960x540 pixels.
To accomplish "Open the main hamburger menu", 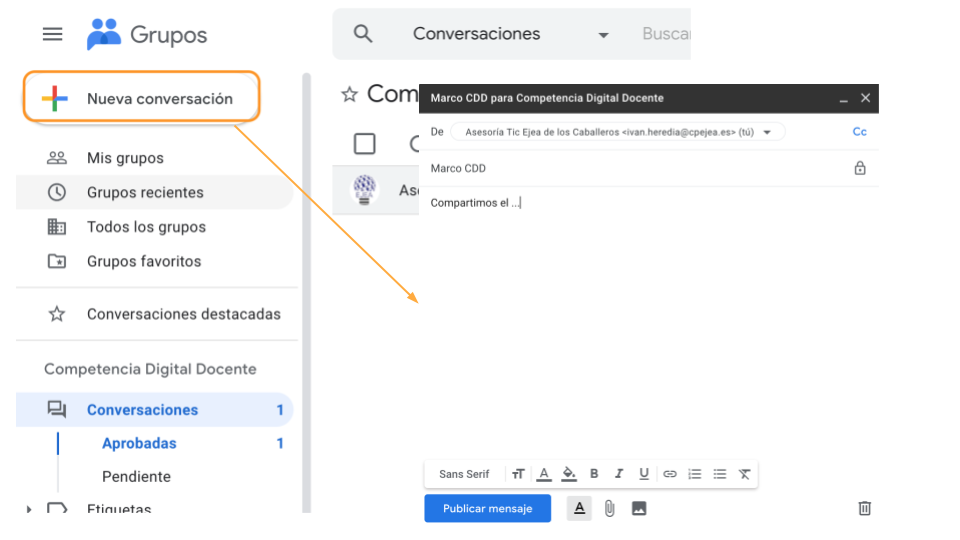I will pyautogui.click(x=53, y=34).
